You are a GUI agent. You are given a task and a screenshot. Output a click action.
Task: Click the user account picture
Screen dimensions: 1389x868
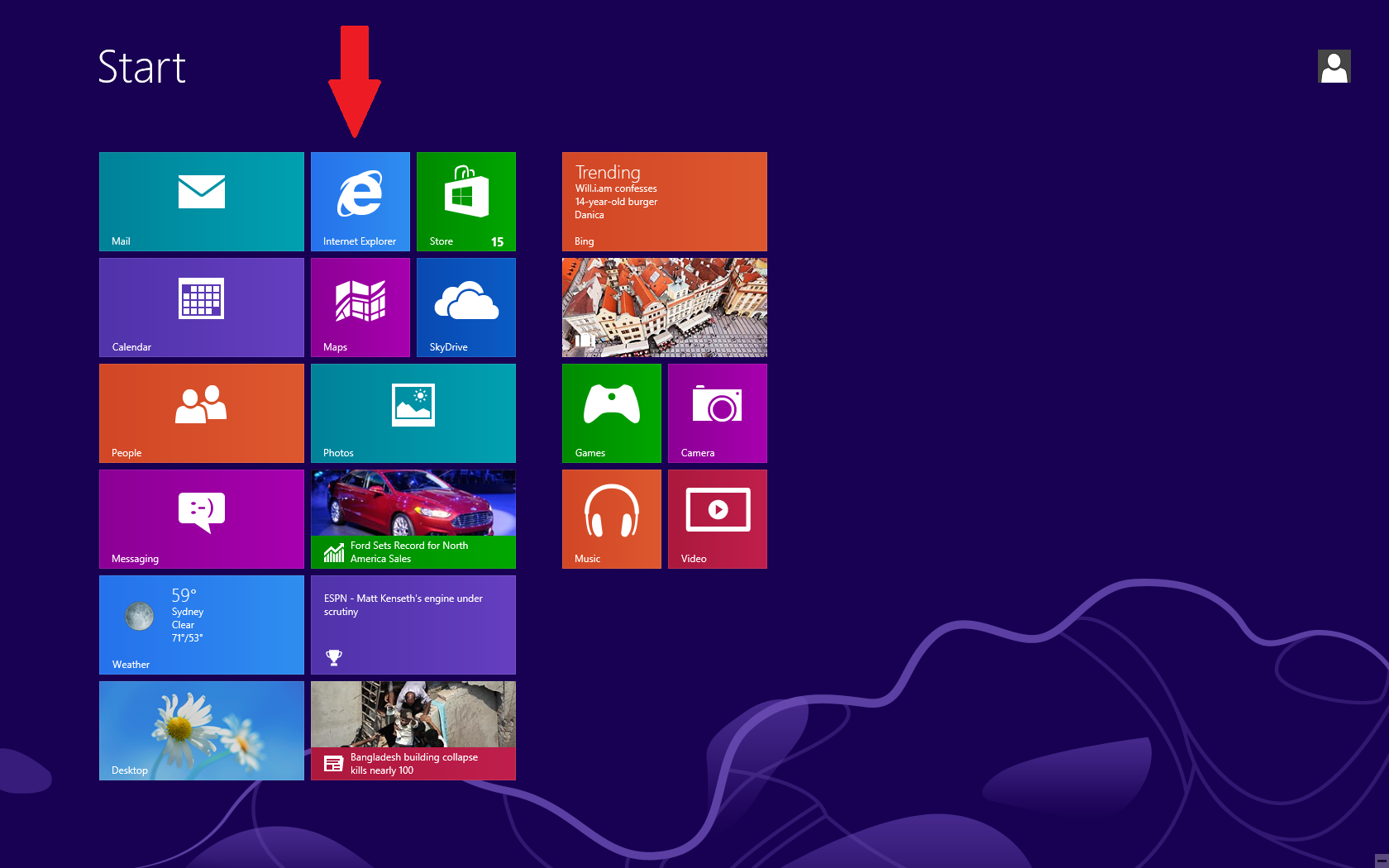pos(1334,66)
